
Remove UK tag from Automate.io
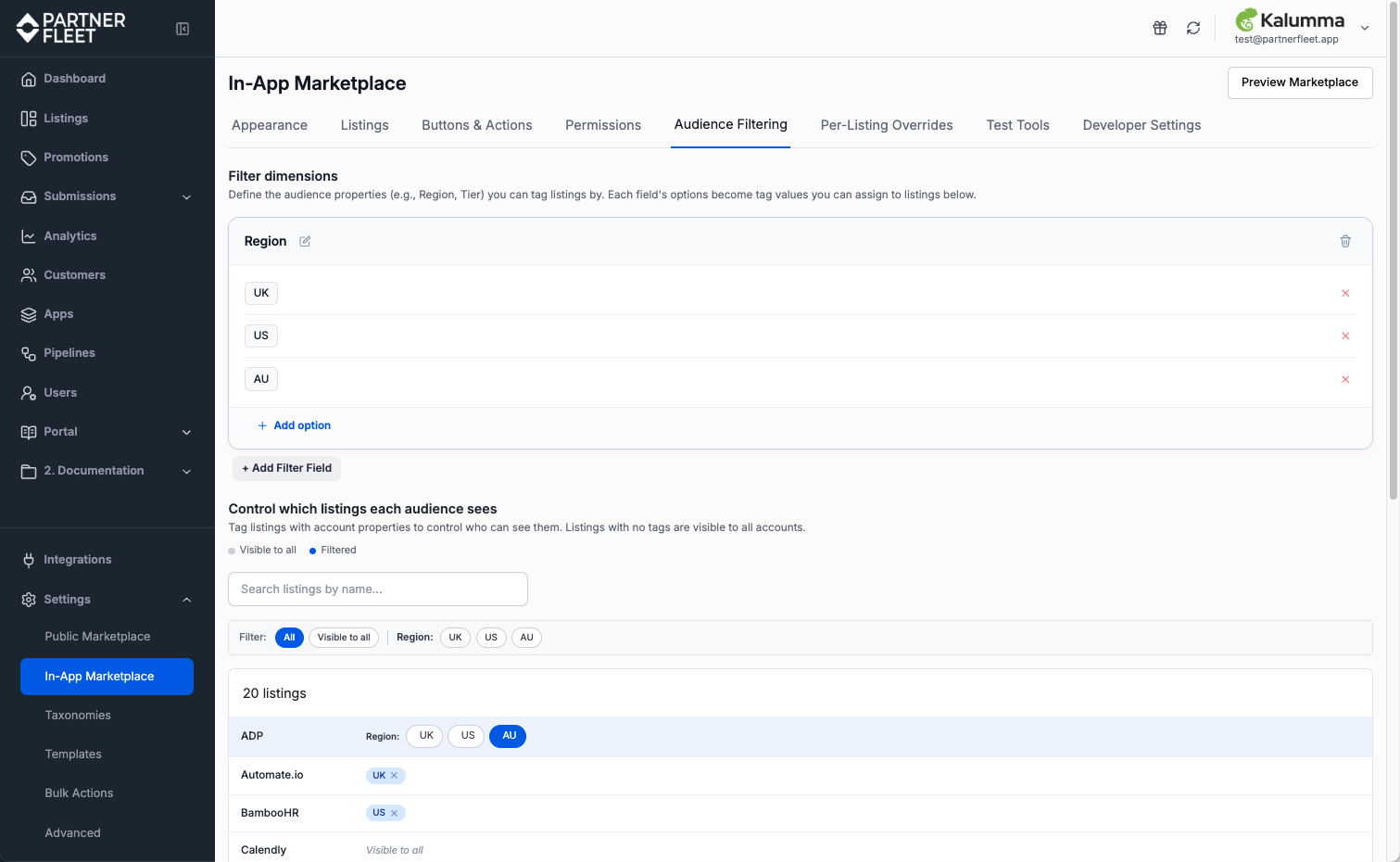click(x=394, y=776)
